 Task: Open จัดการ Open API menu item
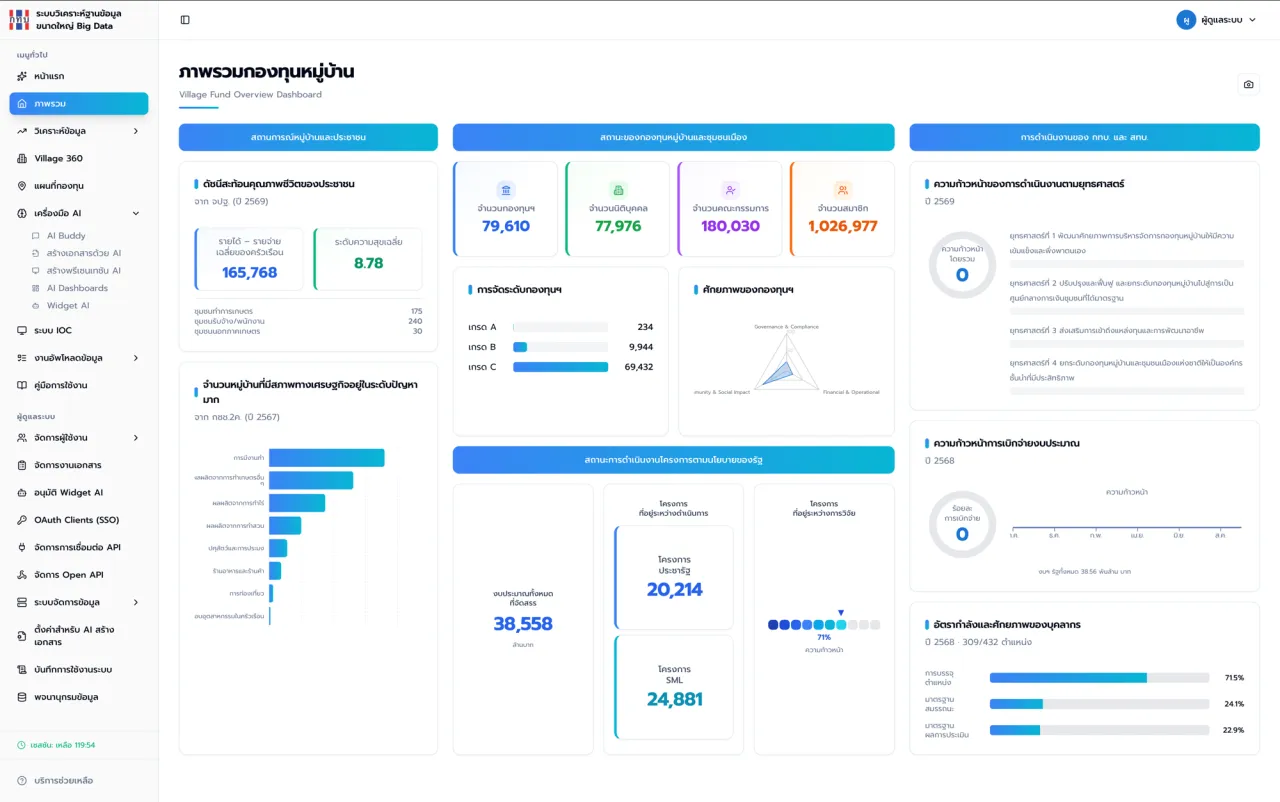tap(79, 575)
